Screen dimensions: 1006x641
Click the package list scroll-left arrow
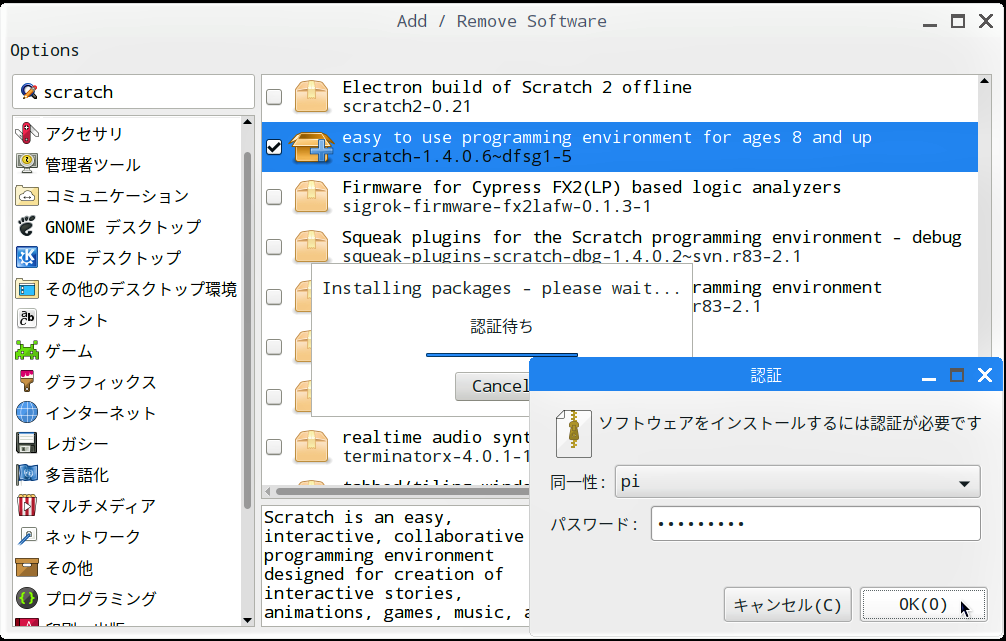point(268,491)
